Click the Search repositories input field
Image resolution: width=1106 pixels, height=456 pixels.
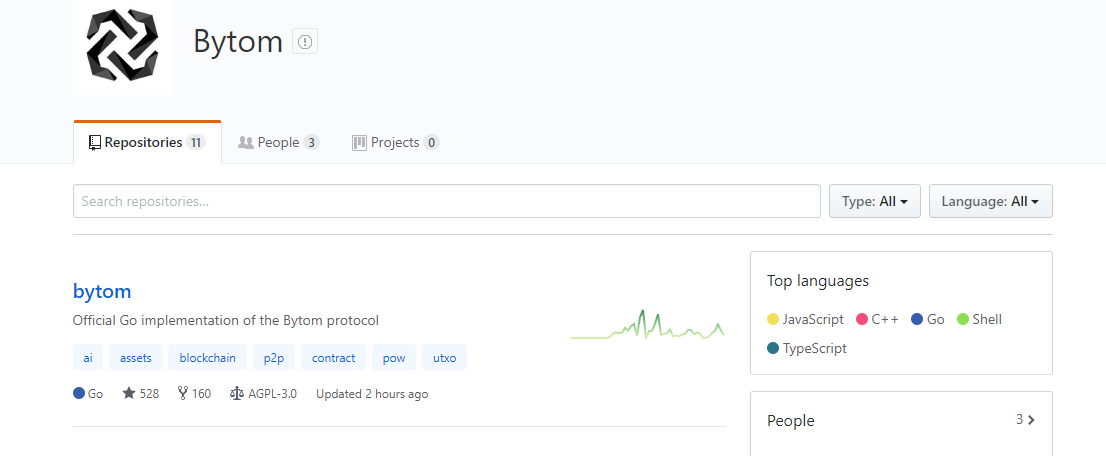pos(446,201)
